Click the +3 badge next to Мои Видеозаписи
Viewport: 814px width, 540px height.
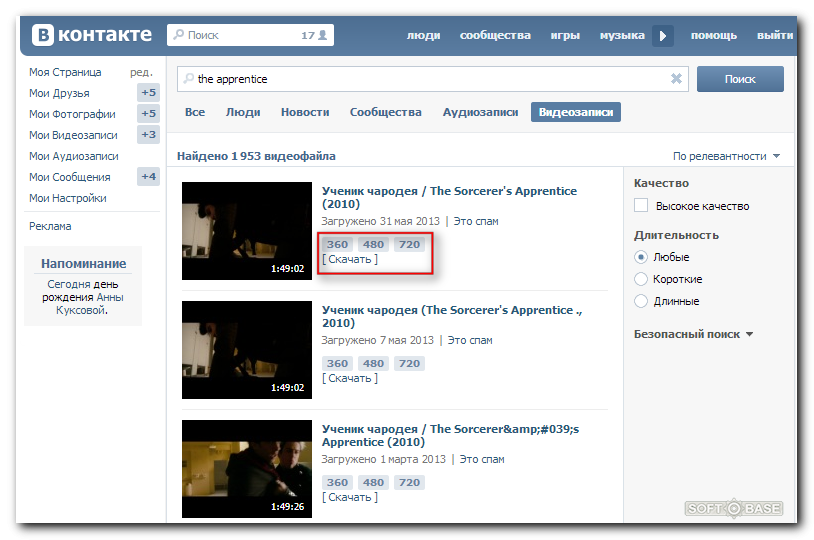coord(148,134)
